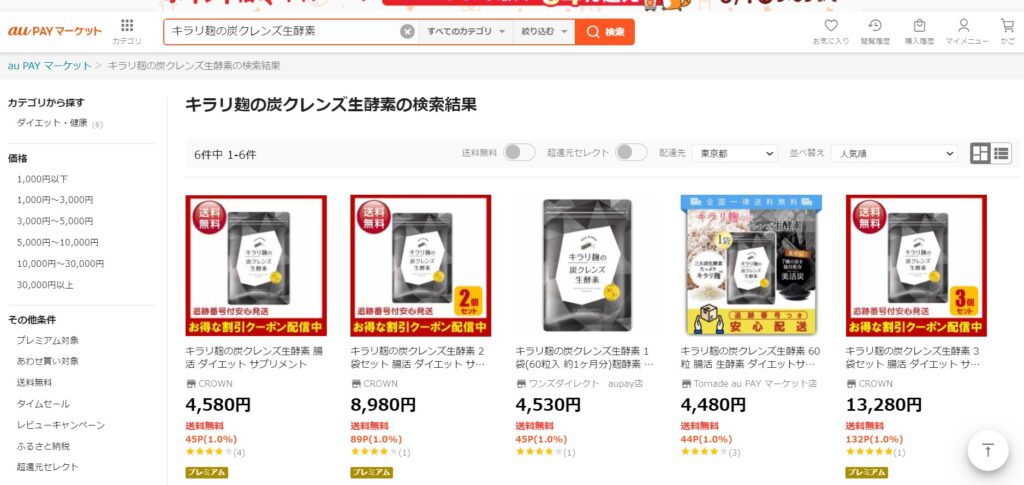Toggle the 送料無料 free shipping switch

click(519, 153)
